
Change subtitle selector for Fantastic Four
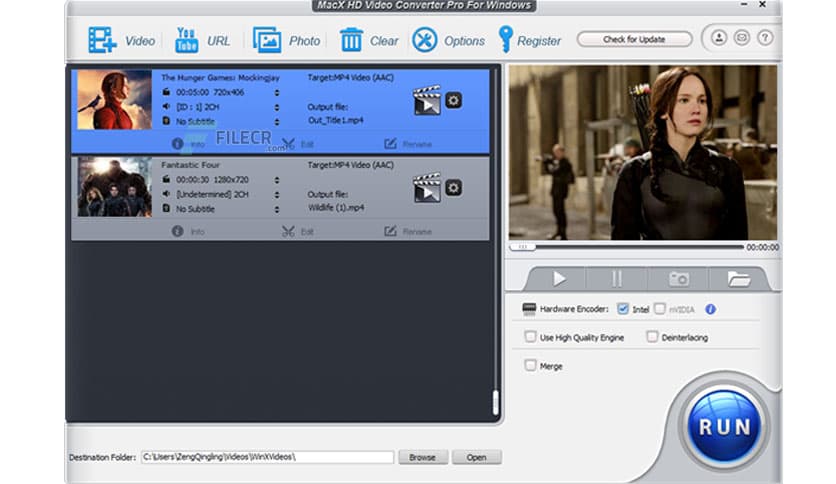pyautogui.click(x=277, y=209)
